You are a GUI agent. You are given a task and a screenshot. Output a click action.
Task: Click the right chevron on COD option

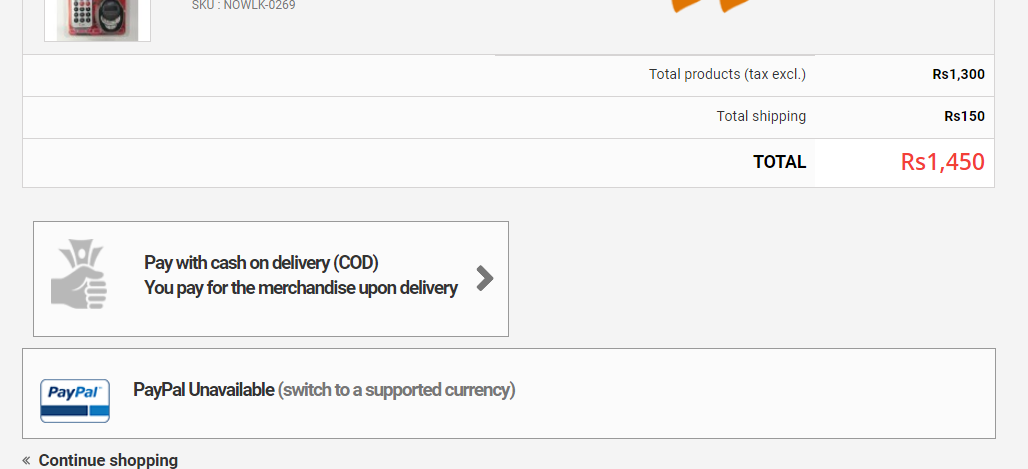485,278
